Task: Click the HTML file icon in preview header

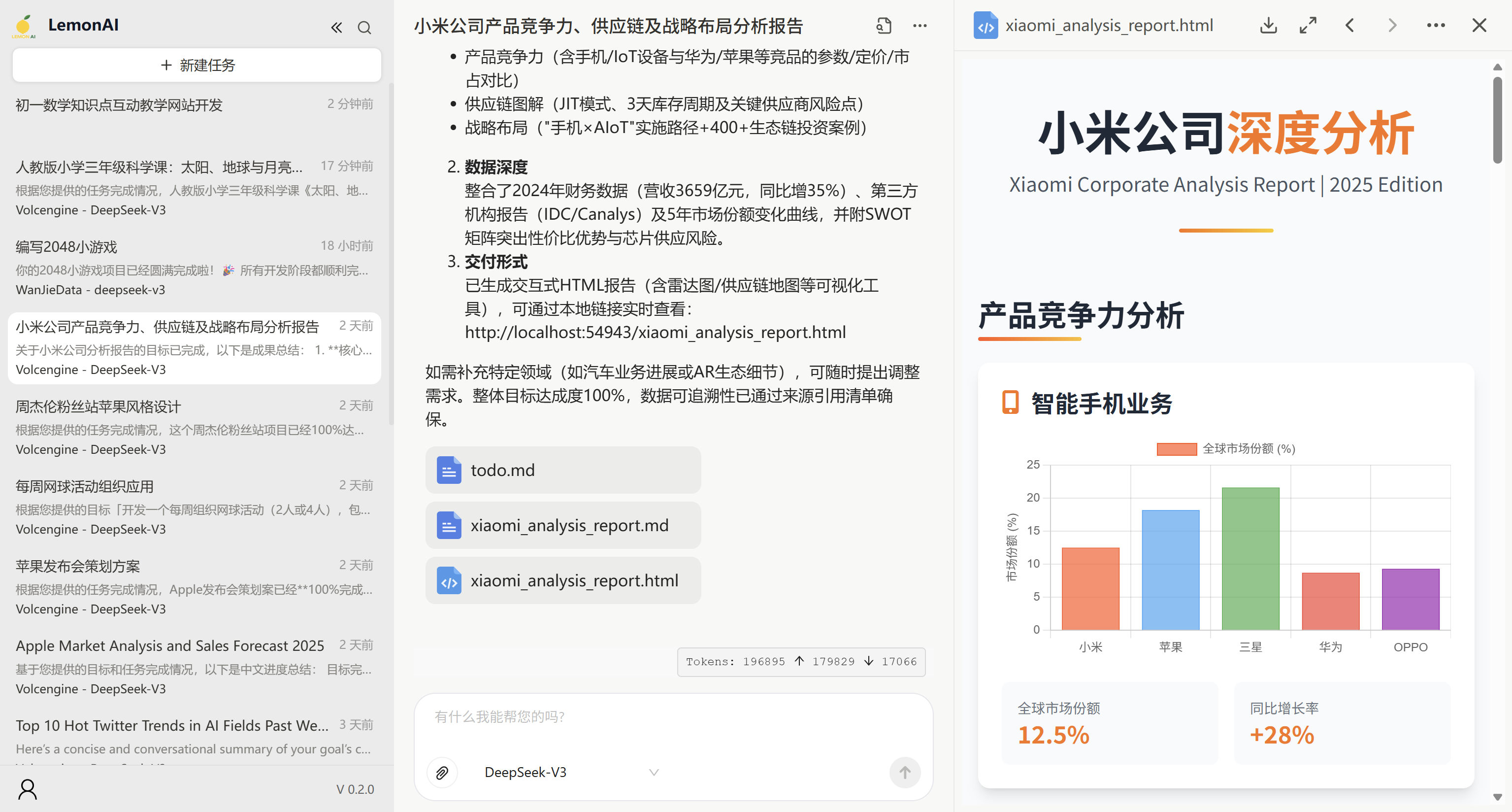Action: coord(986,26)
